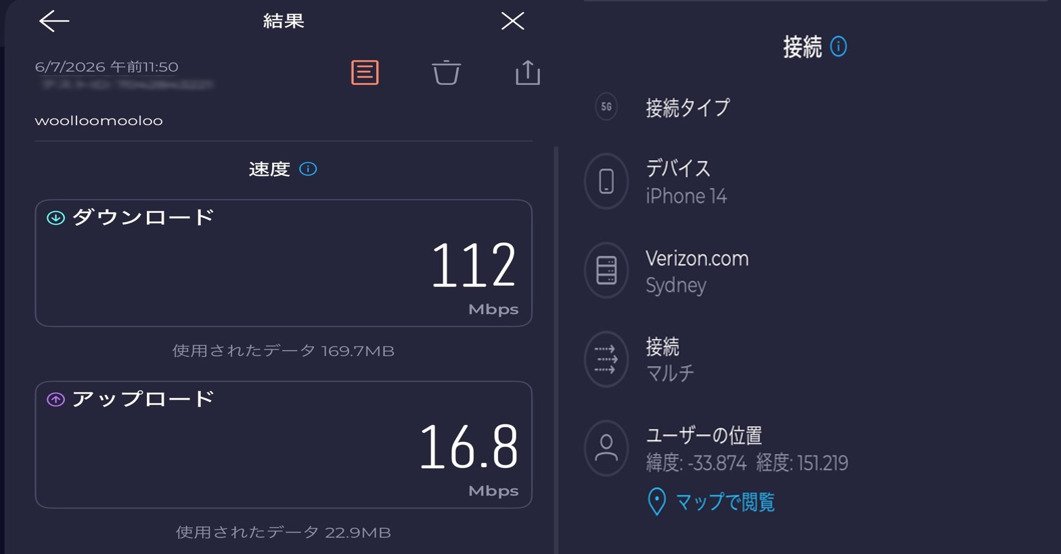Click the マルチ connection value
The height and width of the screenshot is (554, 1061).
tap(670, 373)
